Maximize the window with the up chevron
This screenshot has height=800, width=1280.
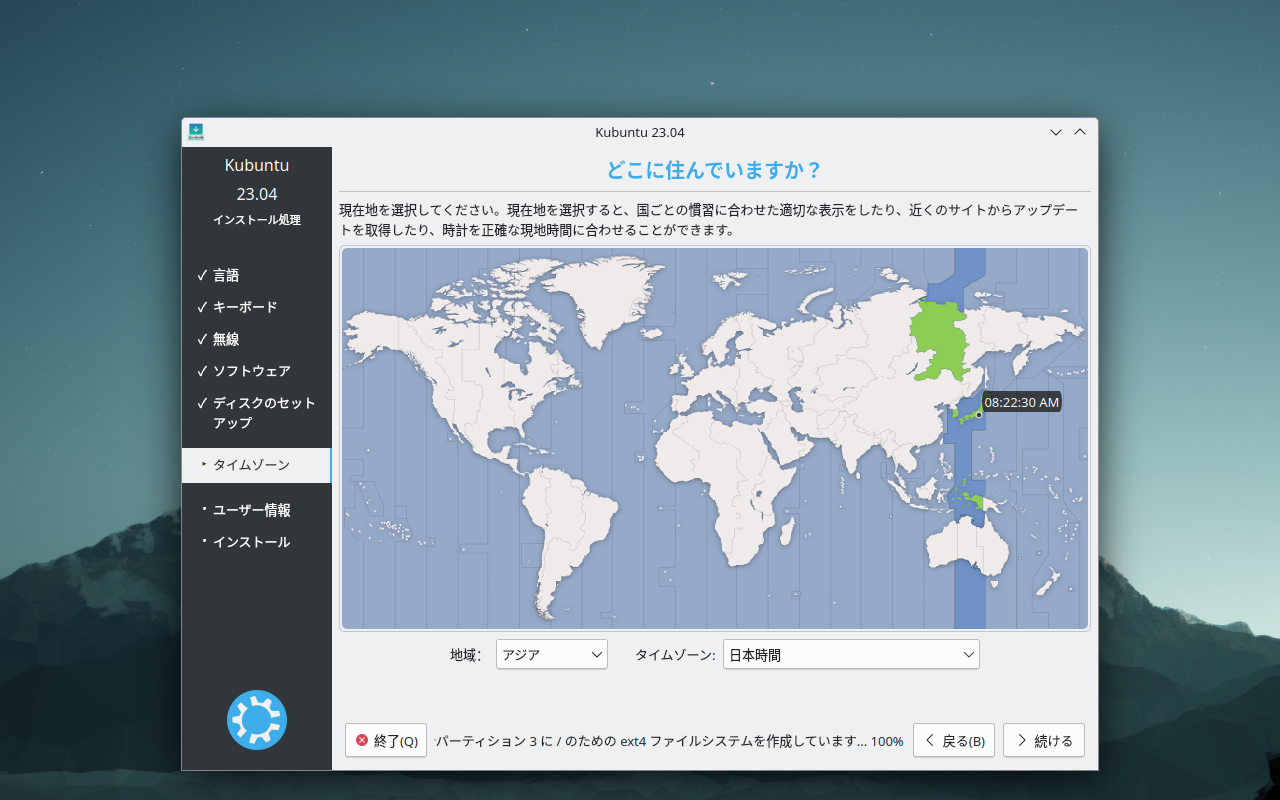point(1080,132)
